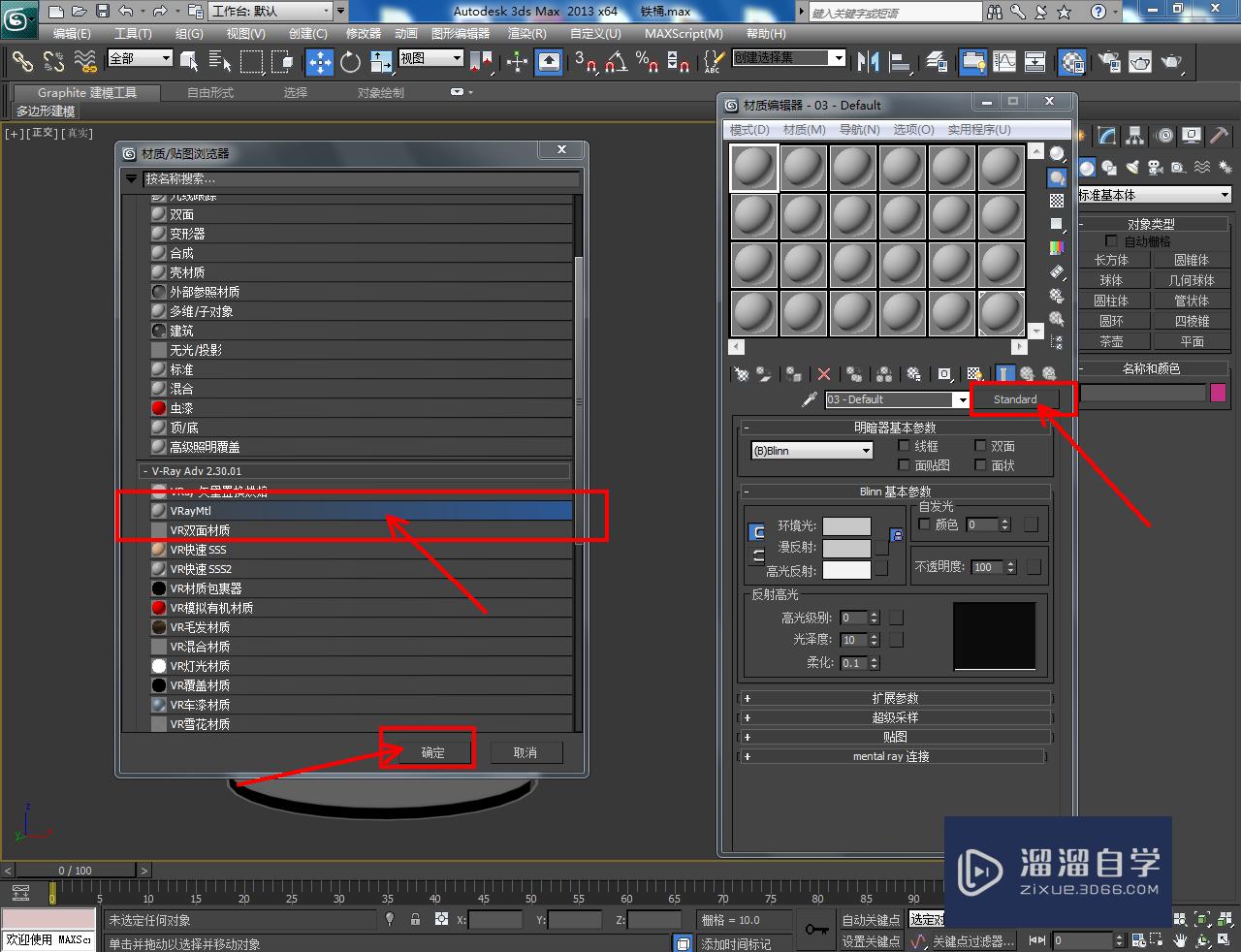This screenshot has width=1241, height=952.
Task: Open Select by Name list icon
Action: point(219,62)
